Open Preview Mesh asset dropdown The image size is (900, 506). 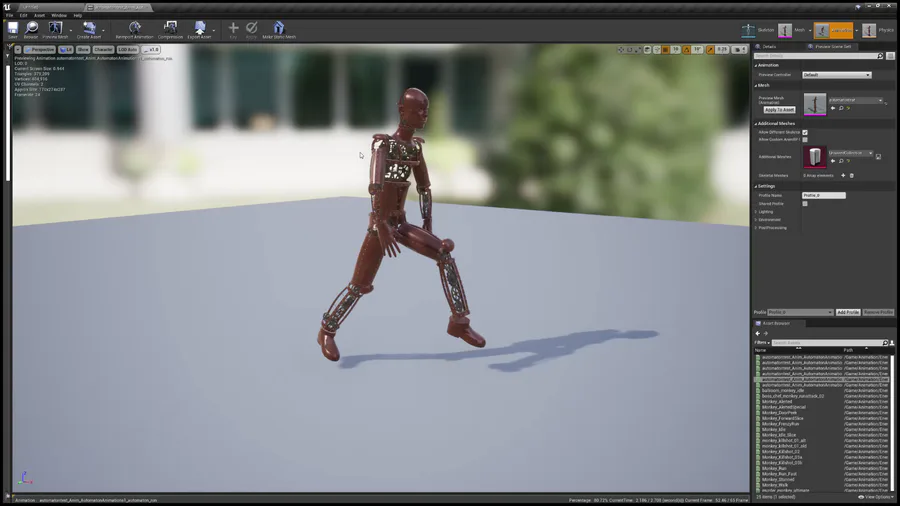855,100
